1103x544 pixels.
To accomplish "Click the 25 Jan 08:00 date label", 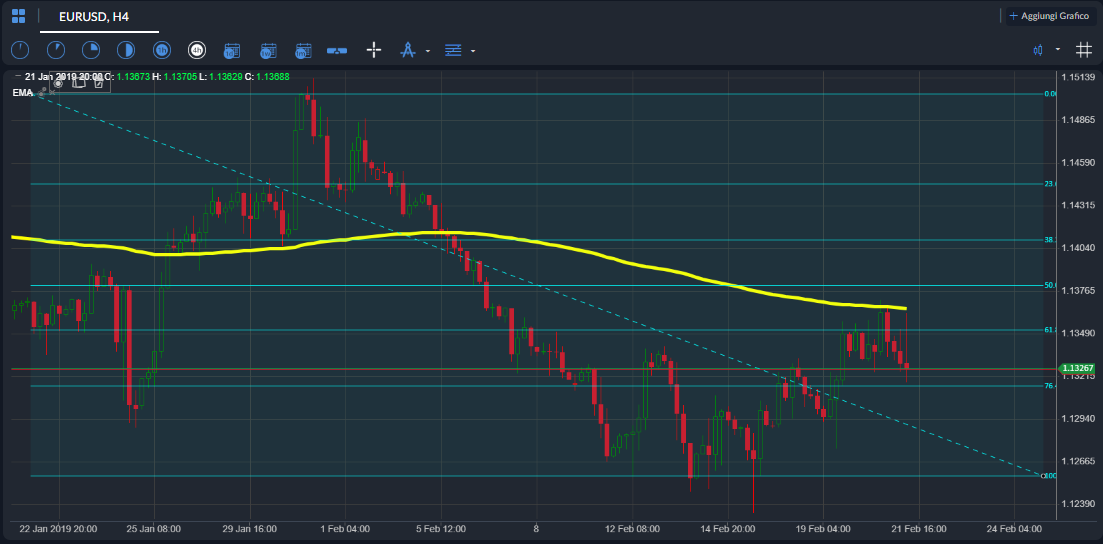I will click(154, 529).
